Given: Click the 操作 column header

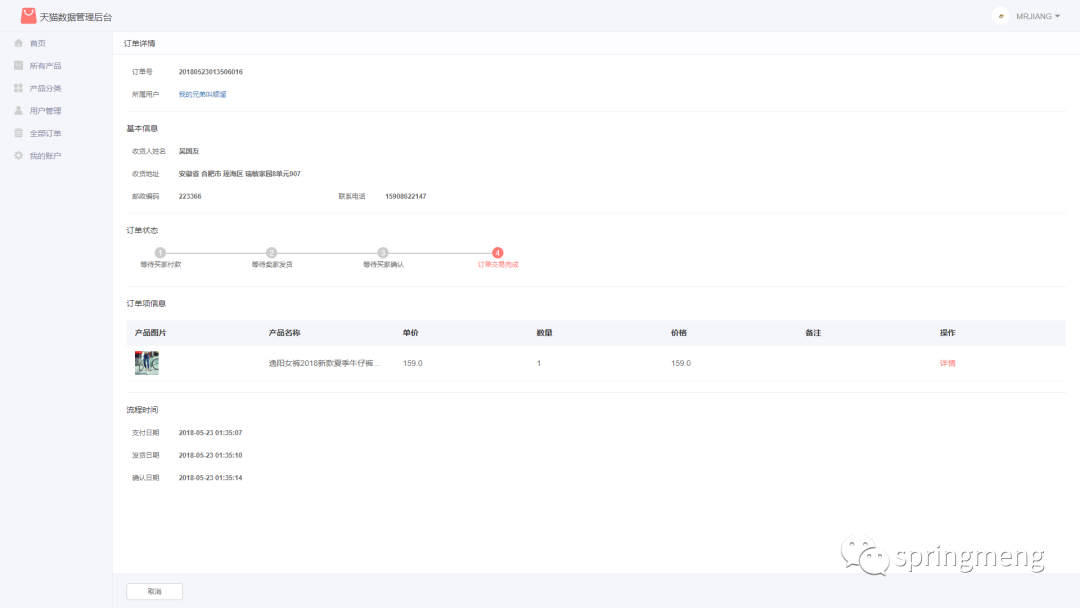Looking at the screenshot, I should pyautogui.click(x=948, y=333).
